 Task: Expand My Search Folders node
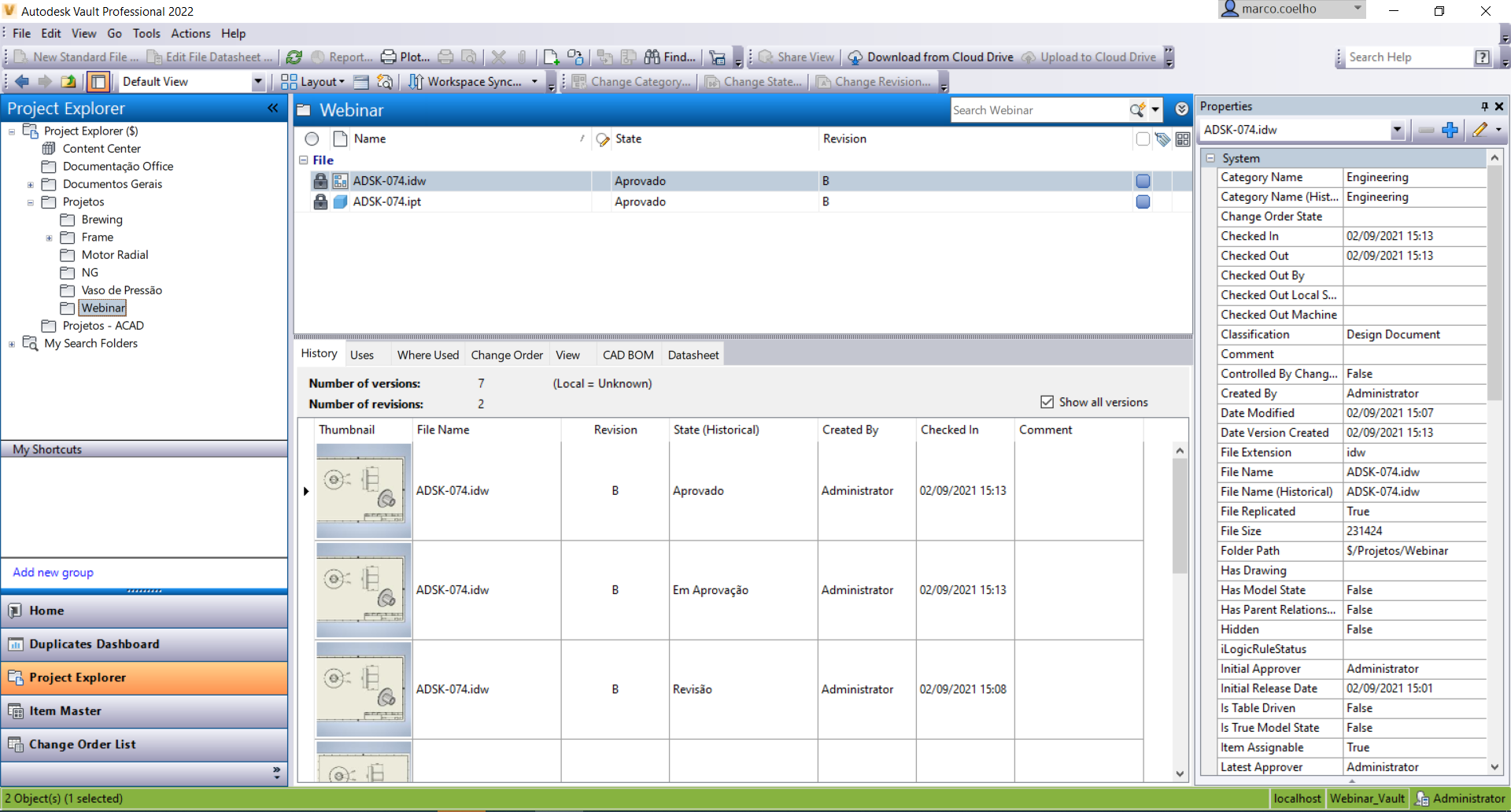click(x=12, y=344)
